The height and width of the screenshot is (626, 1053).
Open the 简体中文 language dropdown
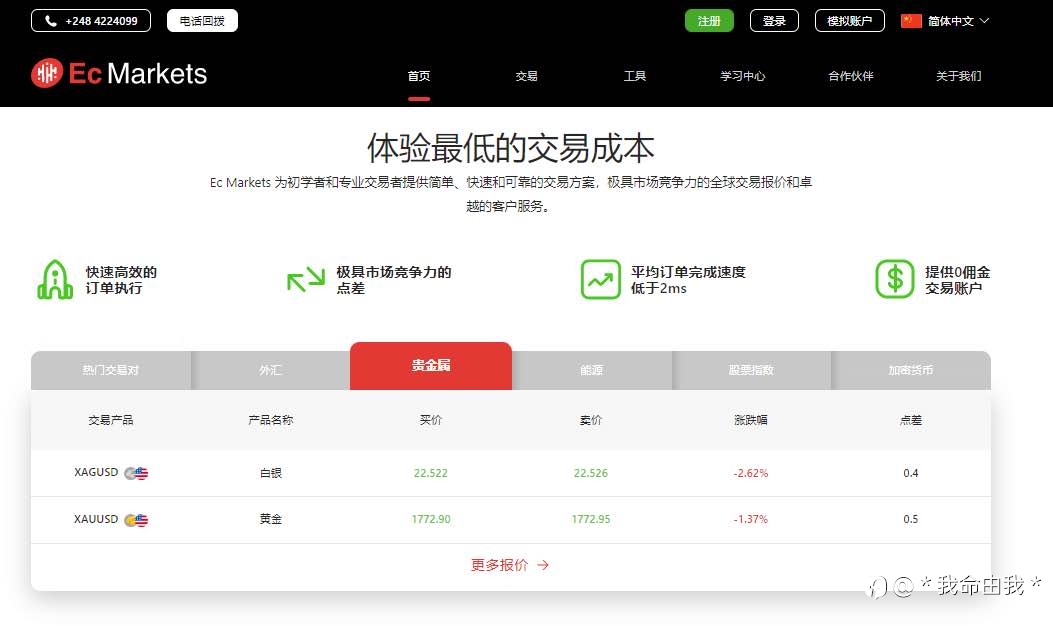pyautogui.click(x=945, y=21)
